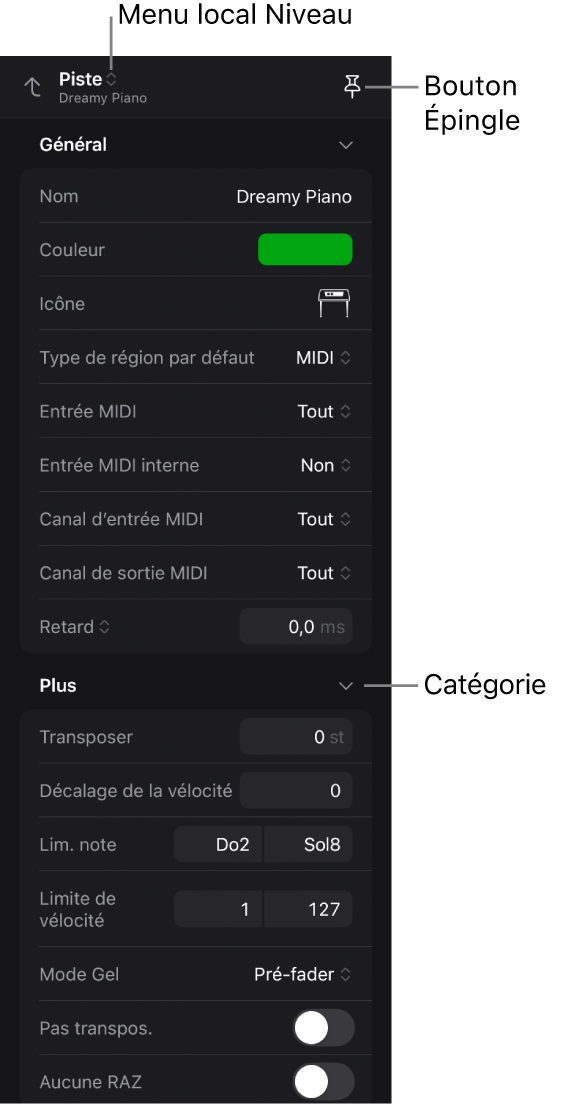Open Mode Gel Pré-fader menu
This screenshot has width=561, height=1104.
[302, 974]
